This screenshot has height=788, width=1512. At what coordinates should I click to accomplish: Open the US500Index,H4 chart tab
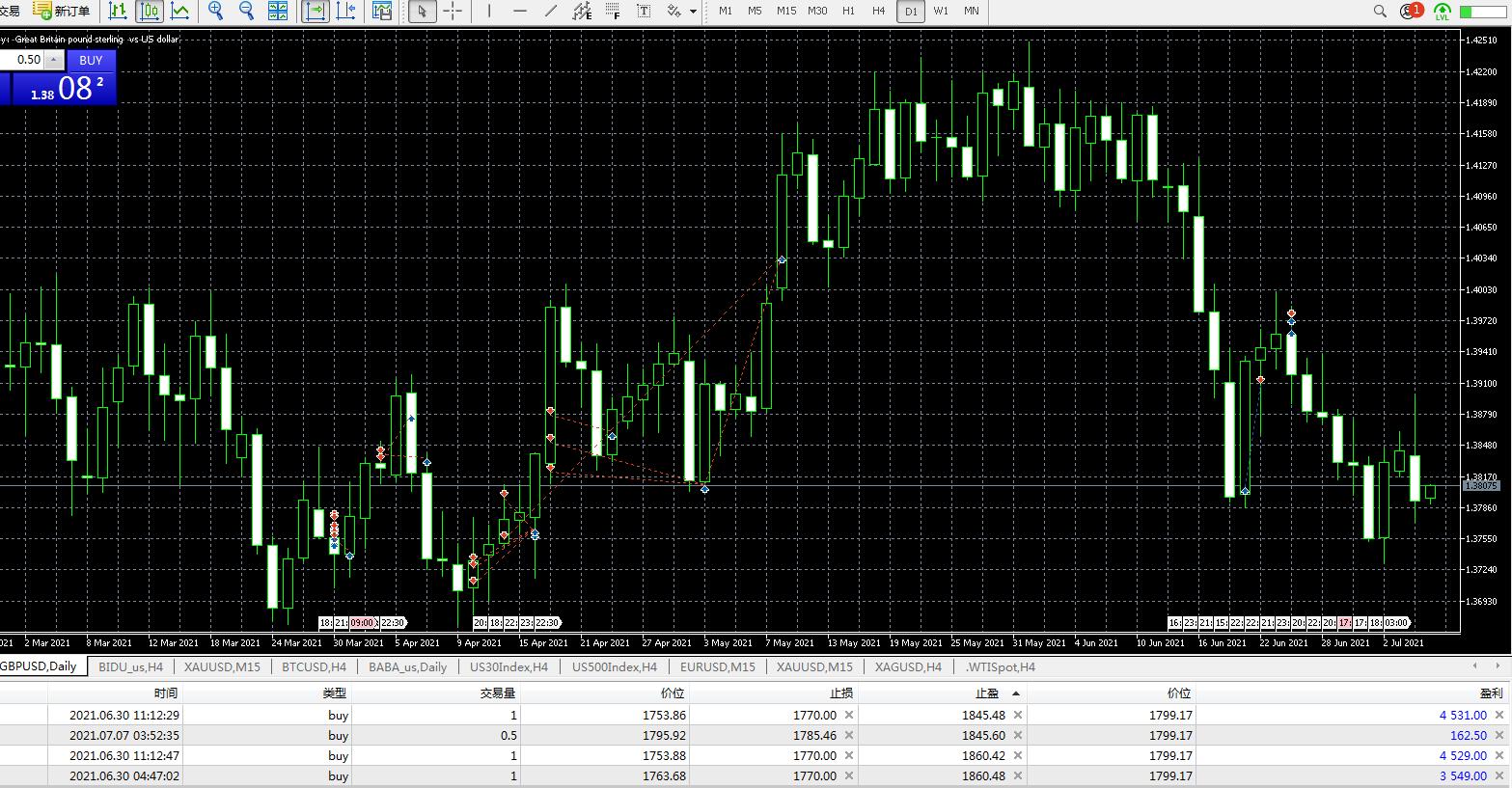[614, 666]
